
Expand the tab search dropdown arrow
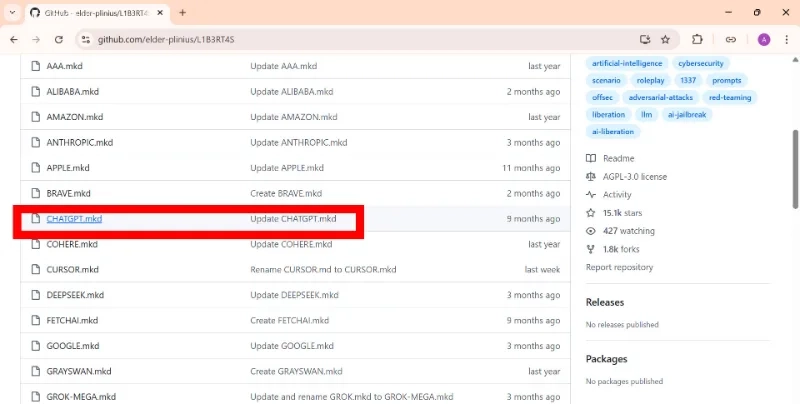13,13
